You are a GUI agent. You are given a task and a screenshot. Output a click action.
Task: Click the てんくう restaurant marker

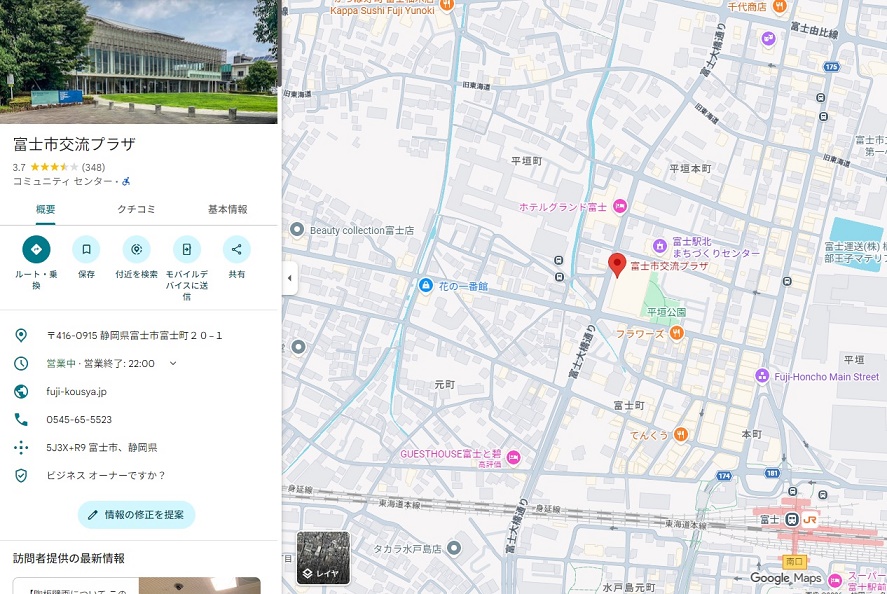pos(681,434)
